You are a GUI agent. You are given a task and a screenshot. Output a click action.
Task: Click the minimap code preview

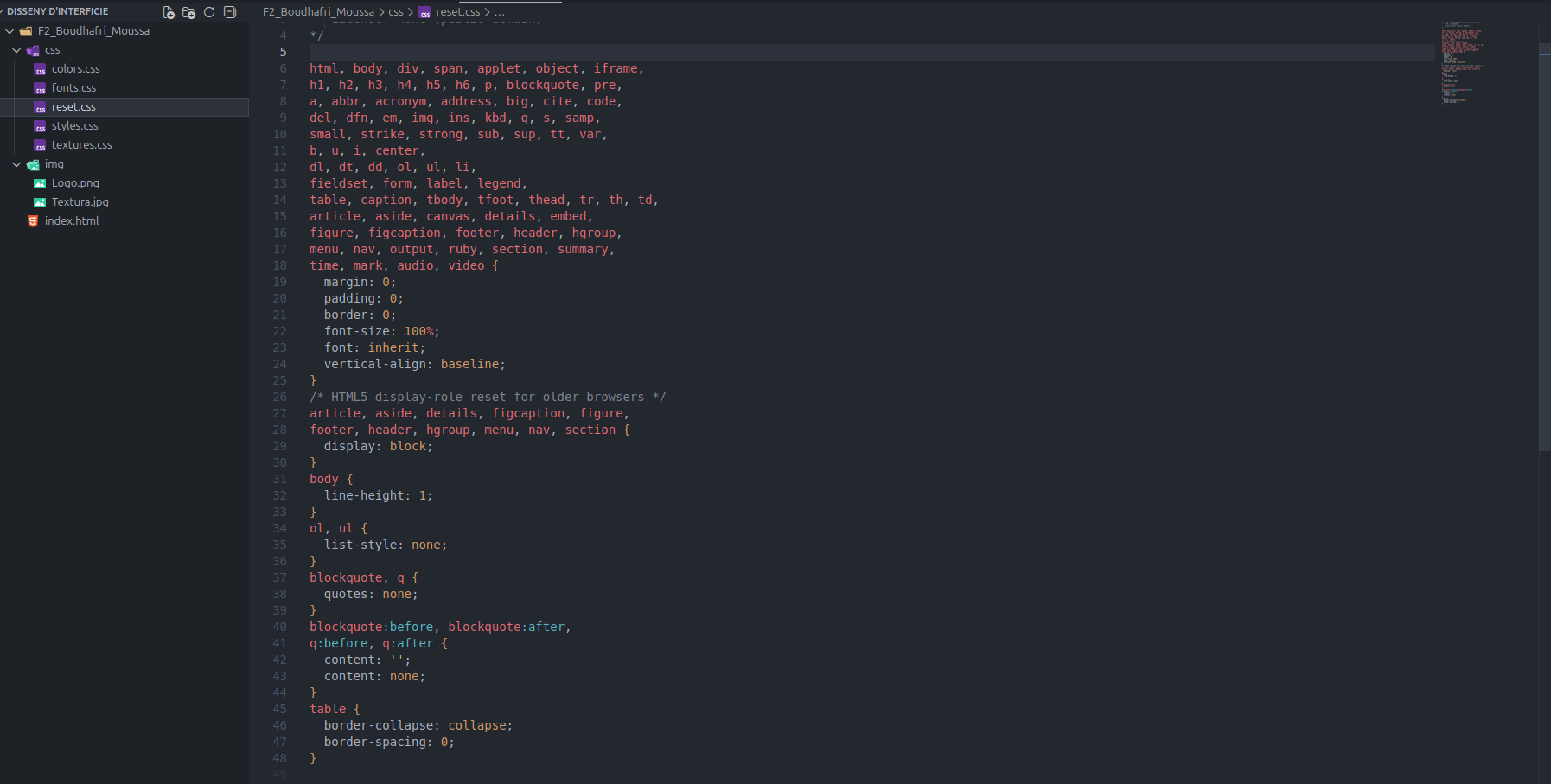(1461, 61)
